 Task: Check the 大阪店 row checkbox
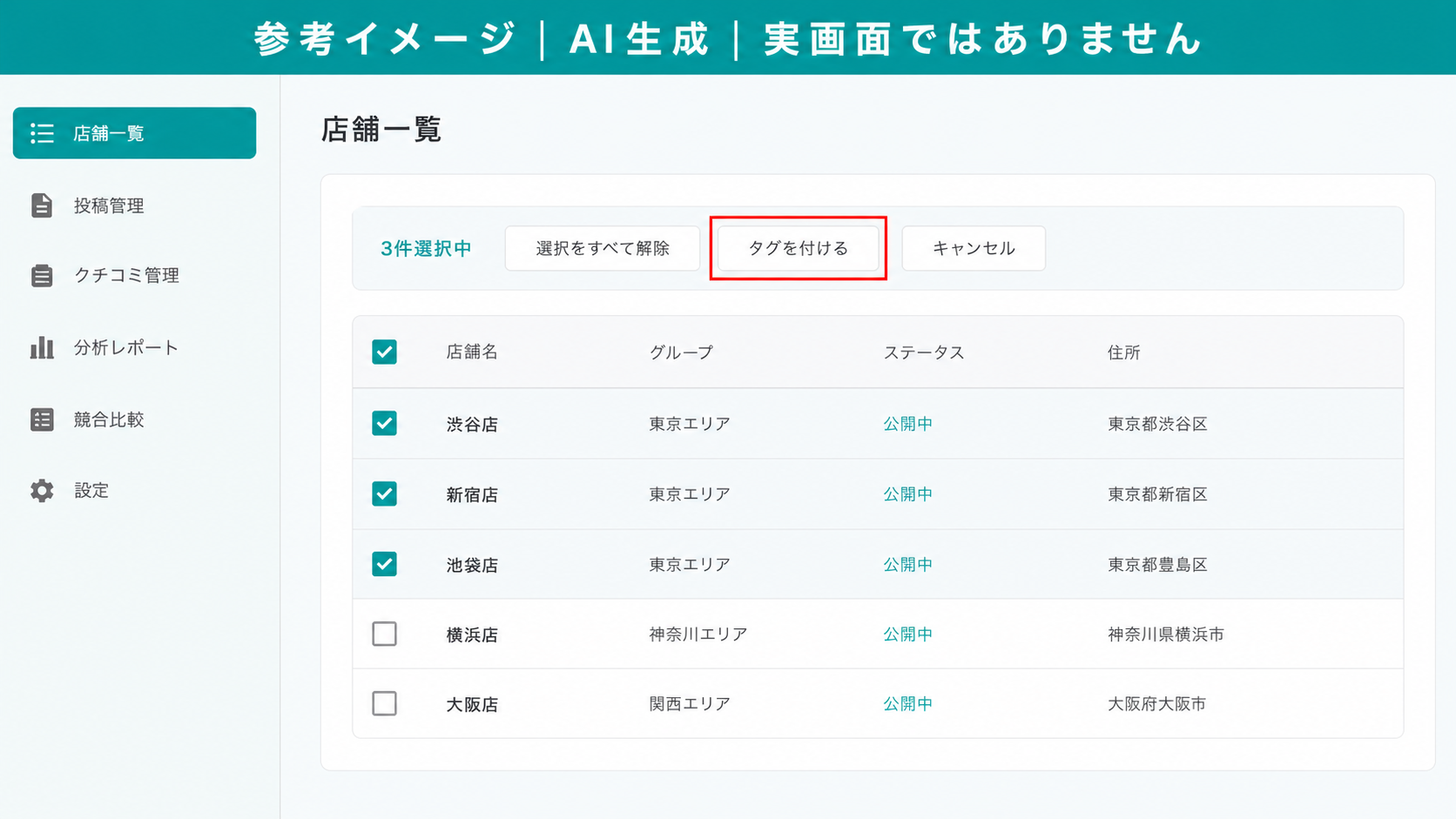[x=384, y=703]
